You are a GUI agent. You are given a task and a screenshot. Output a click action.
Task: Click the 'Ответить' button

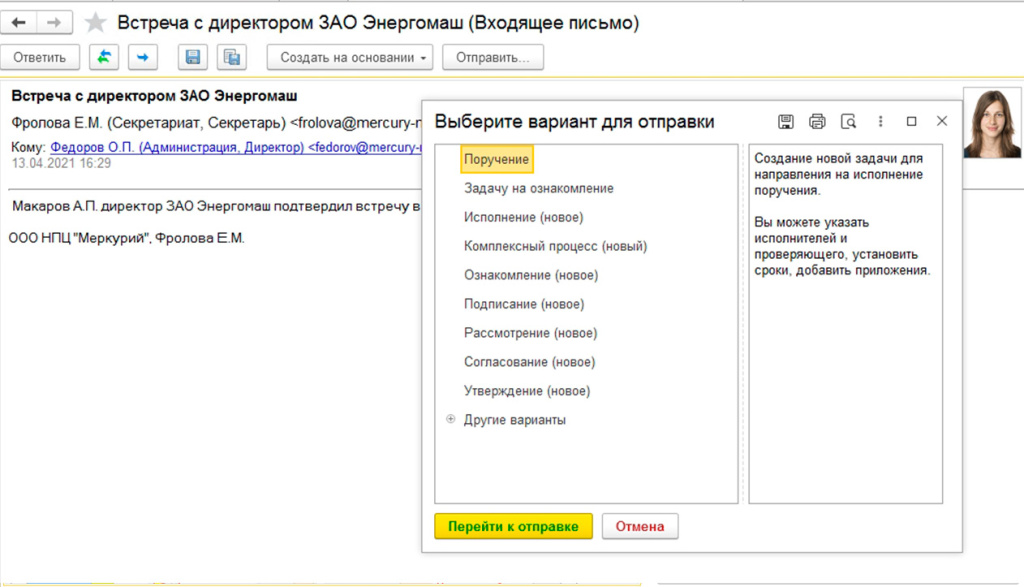(40, 57)
